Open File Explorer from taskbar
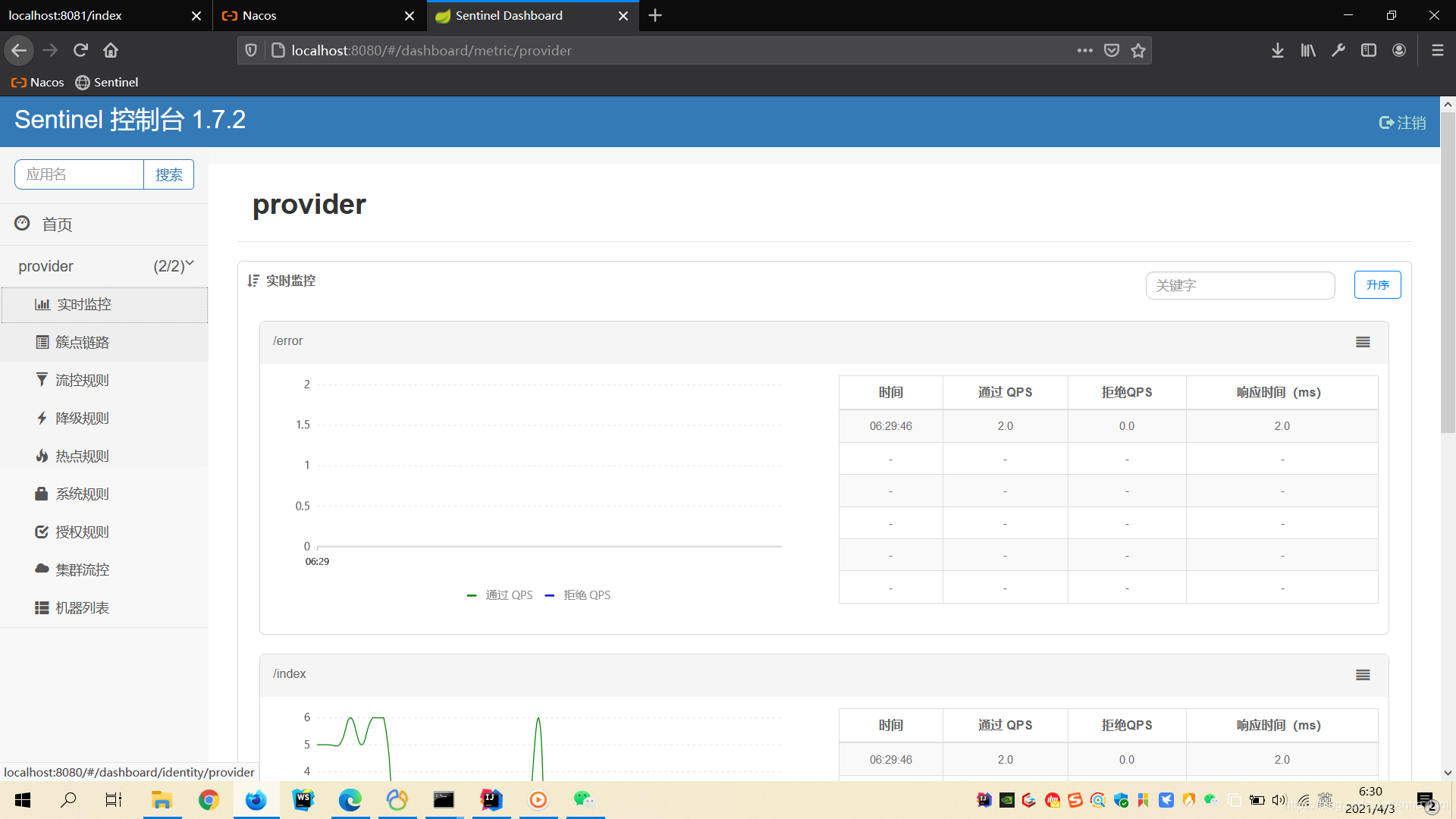Screen dimensions: 1456x819 [x=162, y=800]
